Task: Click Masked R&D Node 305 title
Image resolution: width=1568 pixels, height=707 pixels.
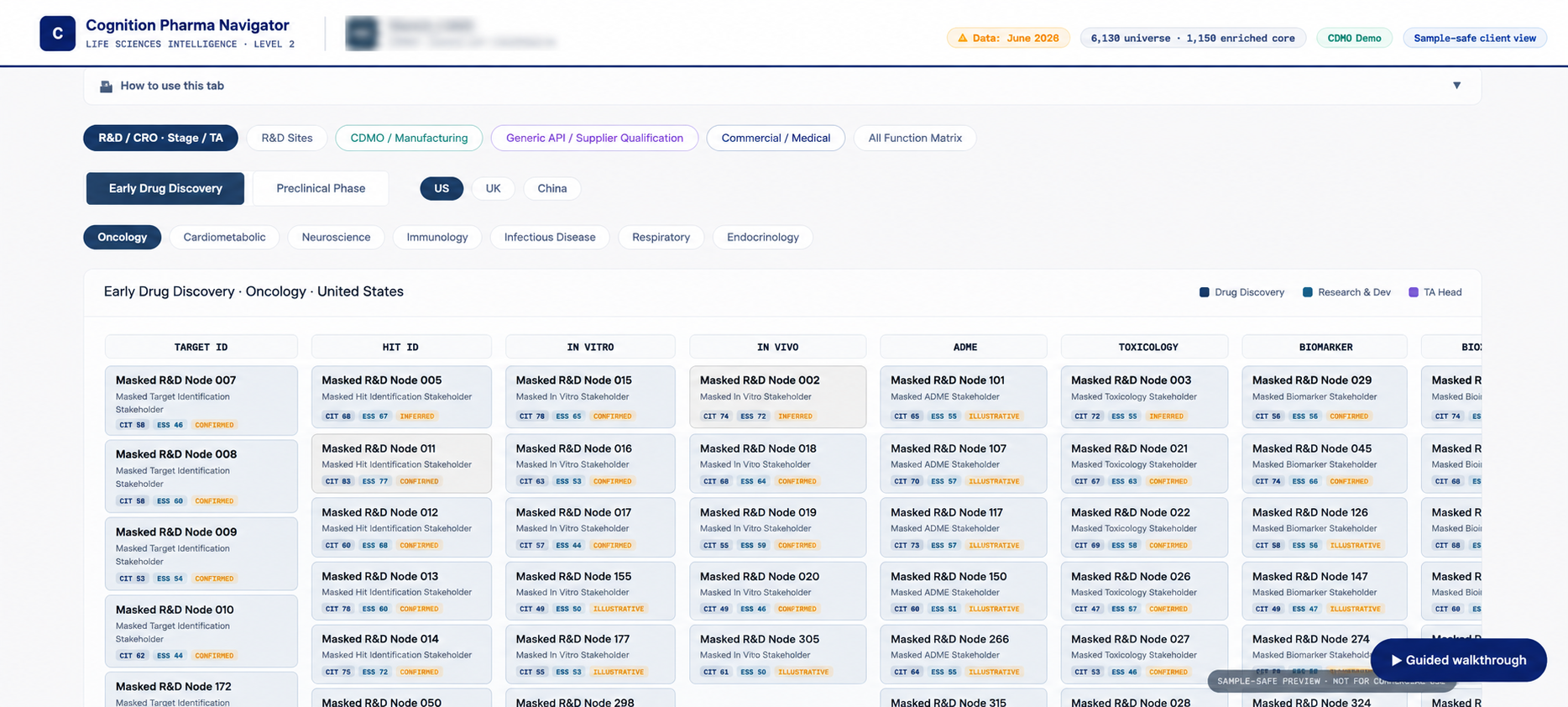Action: tap(760, 639)
